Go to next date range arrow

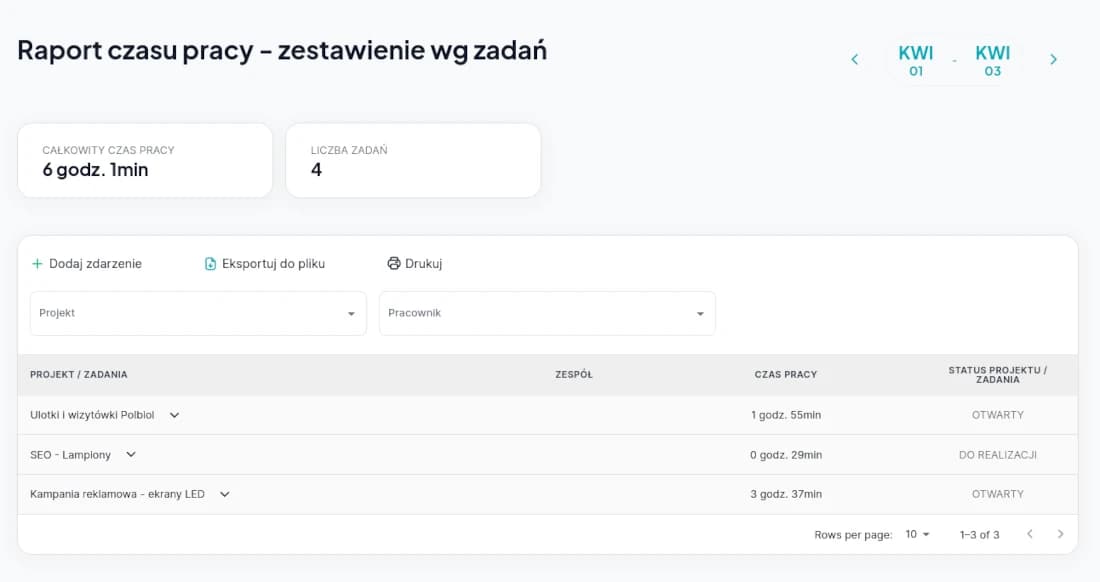(1053, 60)
